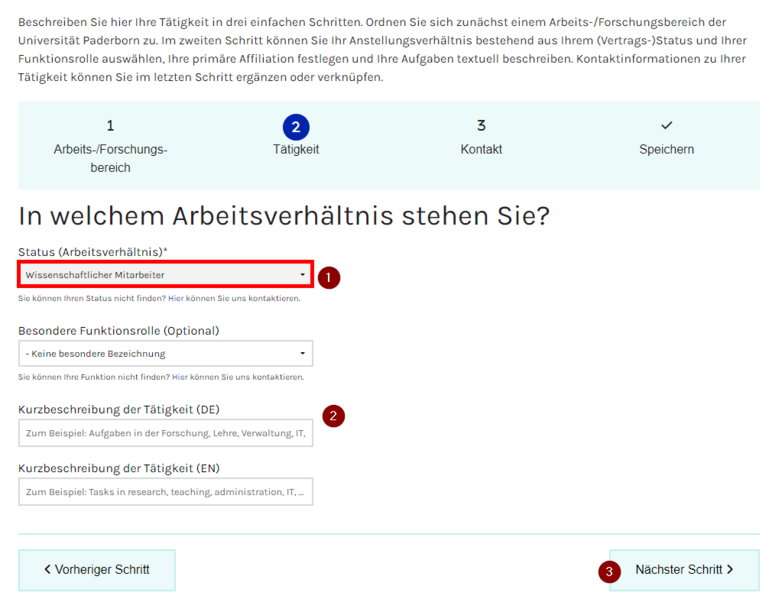Focus the Kurzbeschreibung der Tätigkeit (DE) field
Screen dimensions: 769x599
point(165,433)
